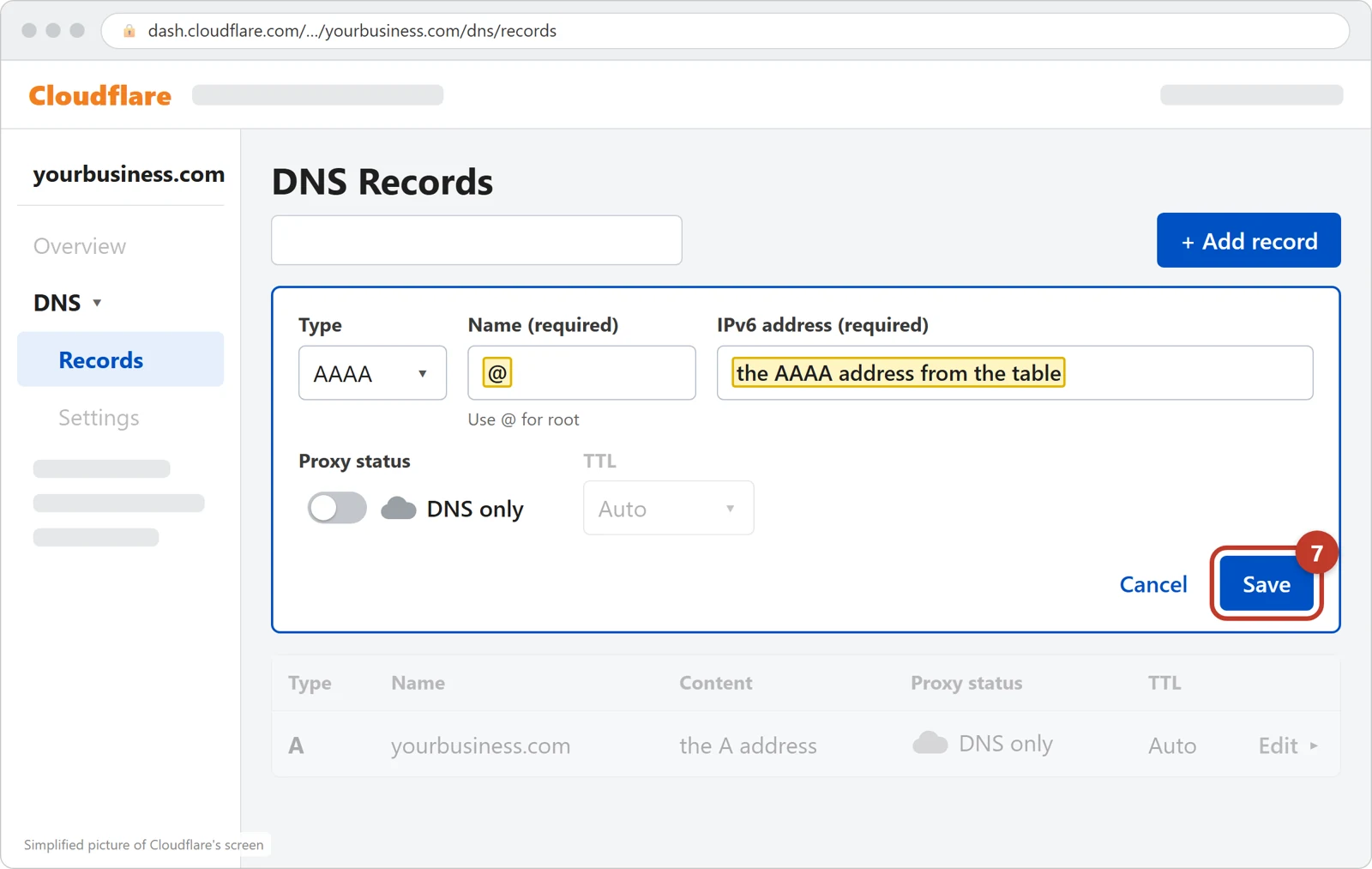The image size is (1372, 869).
Task: Click the yourbusiness.com domain heading in the sidebar
Action: tap(129, 174)
